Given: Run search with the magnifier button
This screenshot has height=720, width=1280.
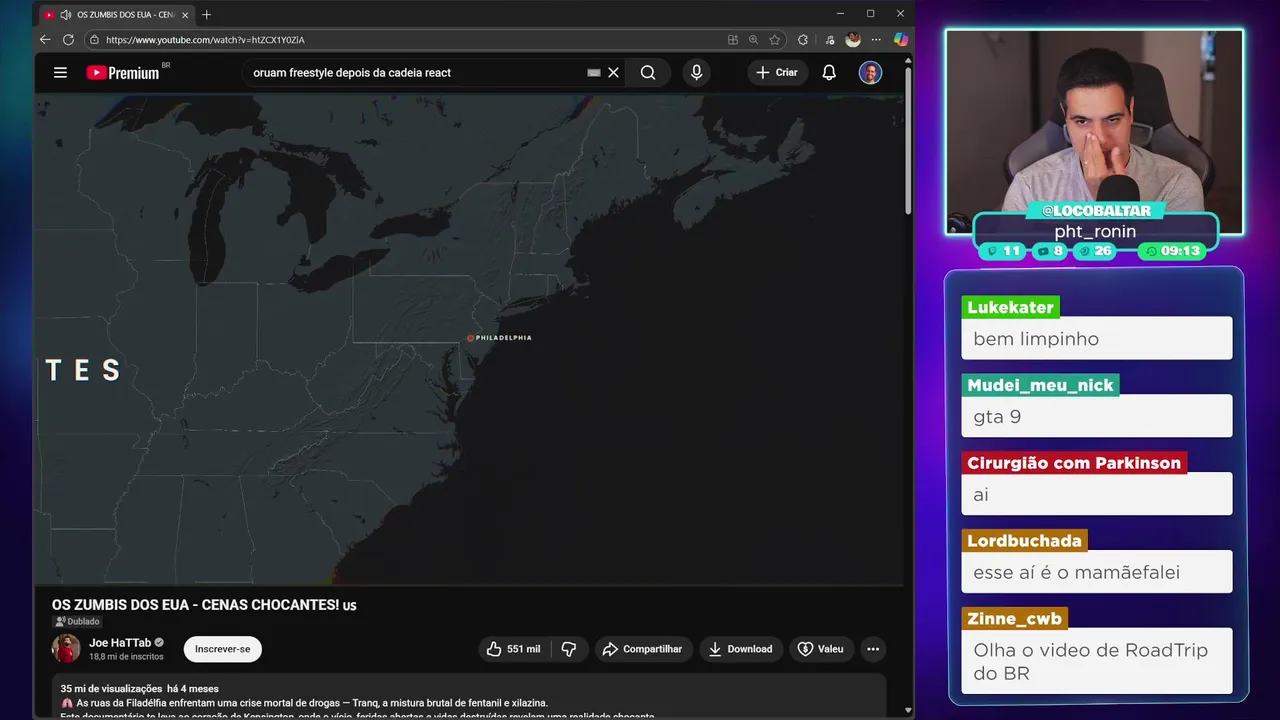Looking at the screenshot, I should (648, 73).
